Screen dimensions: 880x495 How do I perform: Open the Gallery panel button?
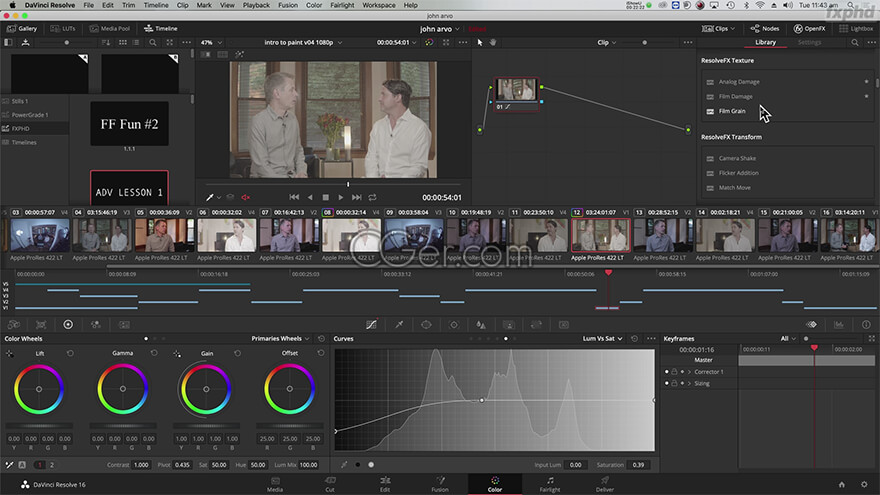point(22,29)
